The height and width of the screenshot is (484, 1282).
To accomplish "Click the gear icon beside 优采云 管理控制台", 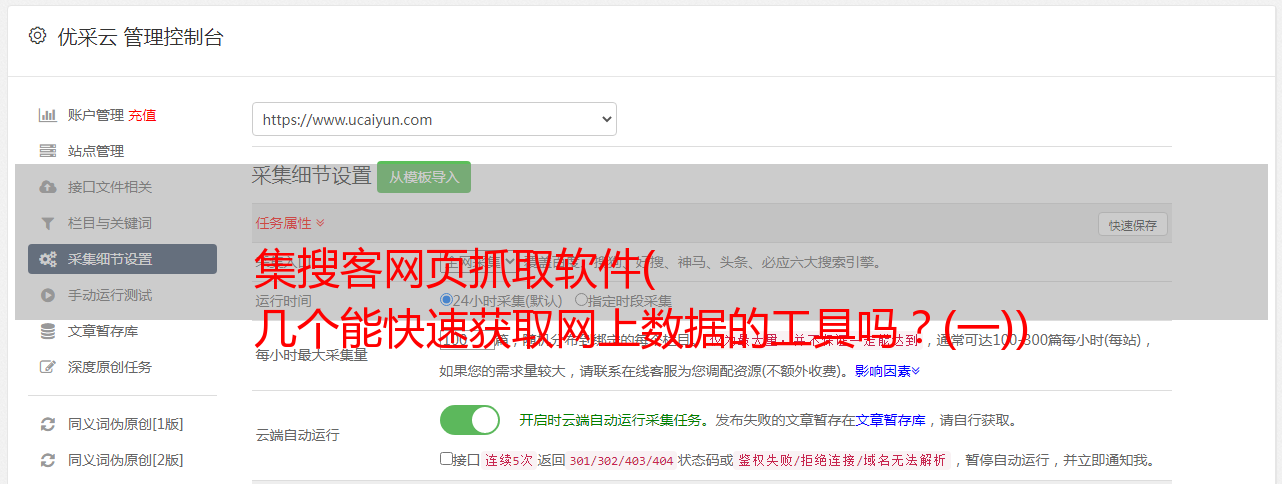I will click(37, 36).
